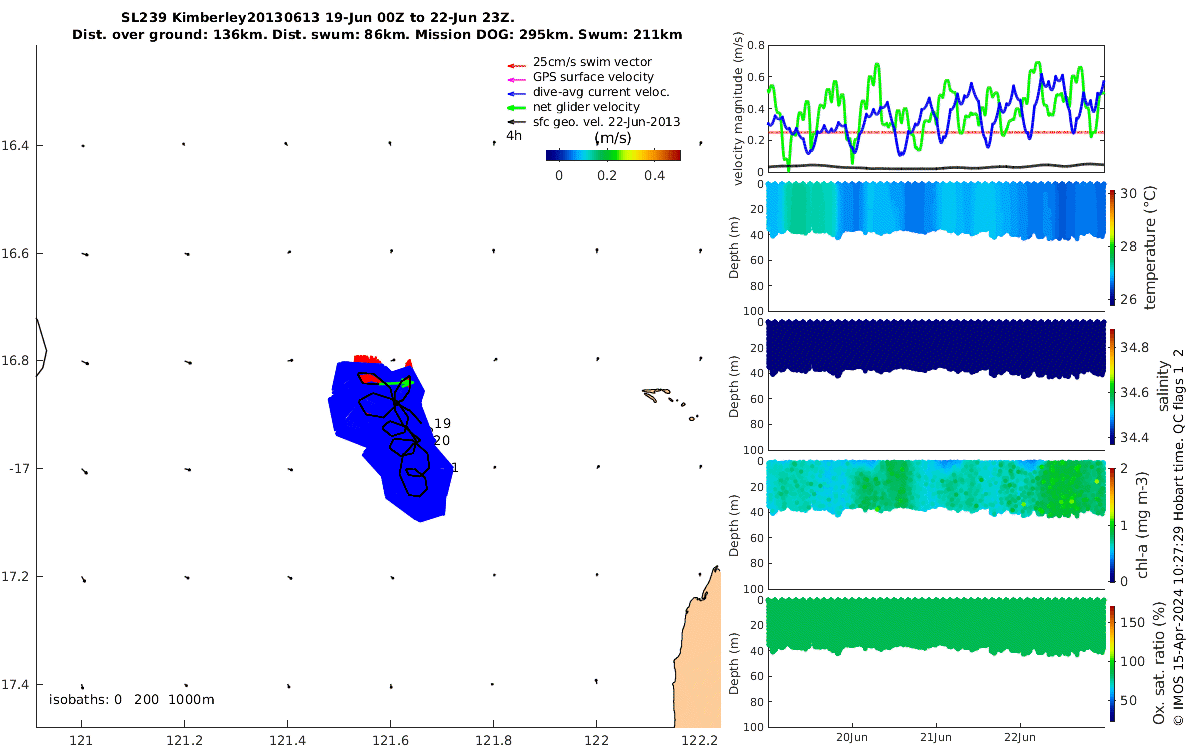This screenshot has height=750, width=1200.
Task: Click the salinity colorbar
Action: pyautogui.click(x=1112, y=386)
